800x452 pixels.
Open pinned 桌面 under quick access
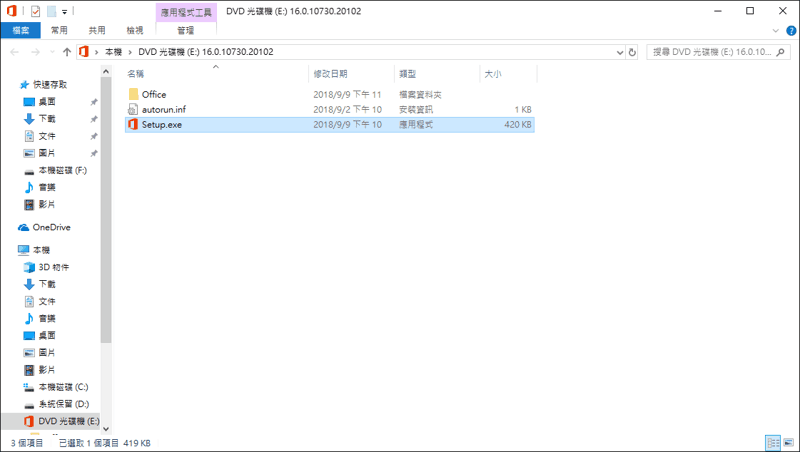pos(47,102)
